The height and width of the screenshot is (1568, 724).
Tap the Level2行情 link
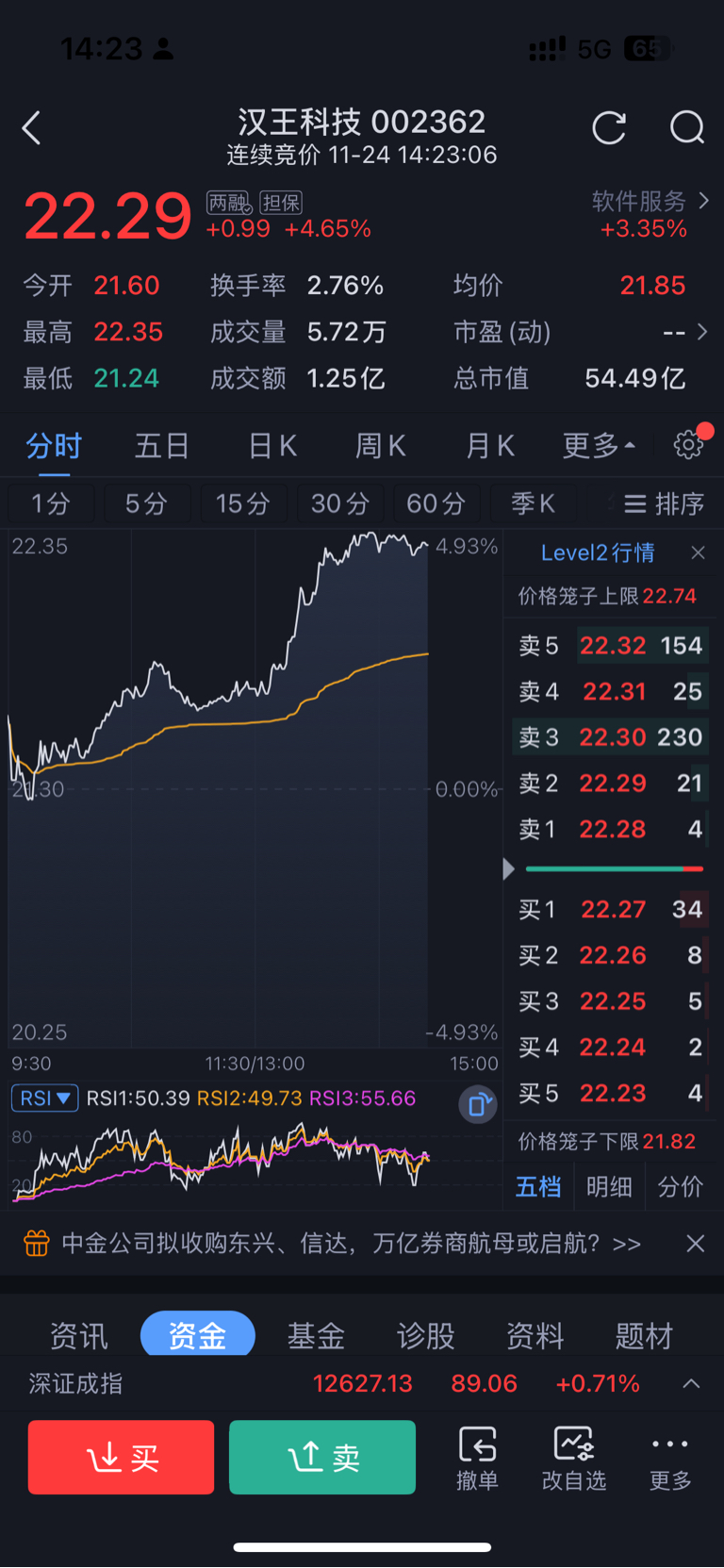pos(598,553)
